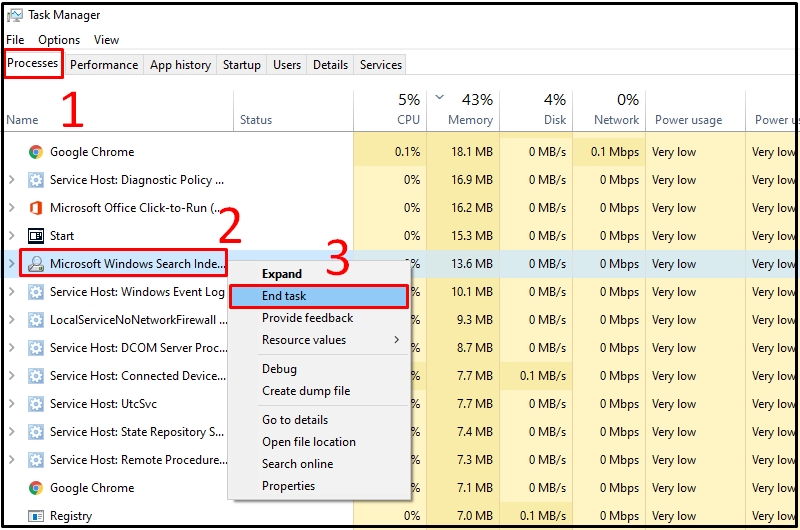This screenshot has height=530, width=800.
Task: Expand Service Host: Windows Event Log group
Action: 12,292
